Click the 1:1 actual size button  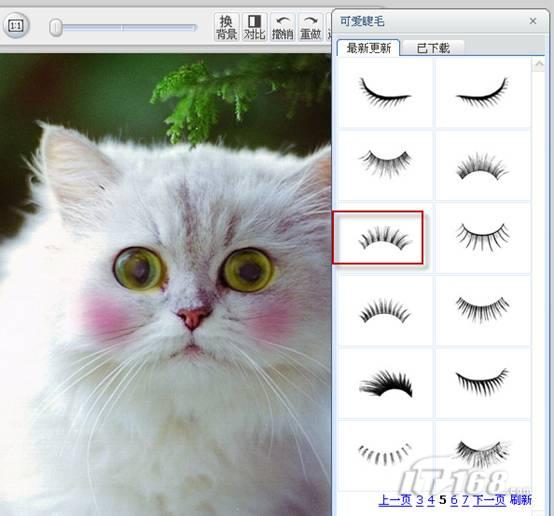point(16,25)
